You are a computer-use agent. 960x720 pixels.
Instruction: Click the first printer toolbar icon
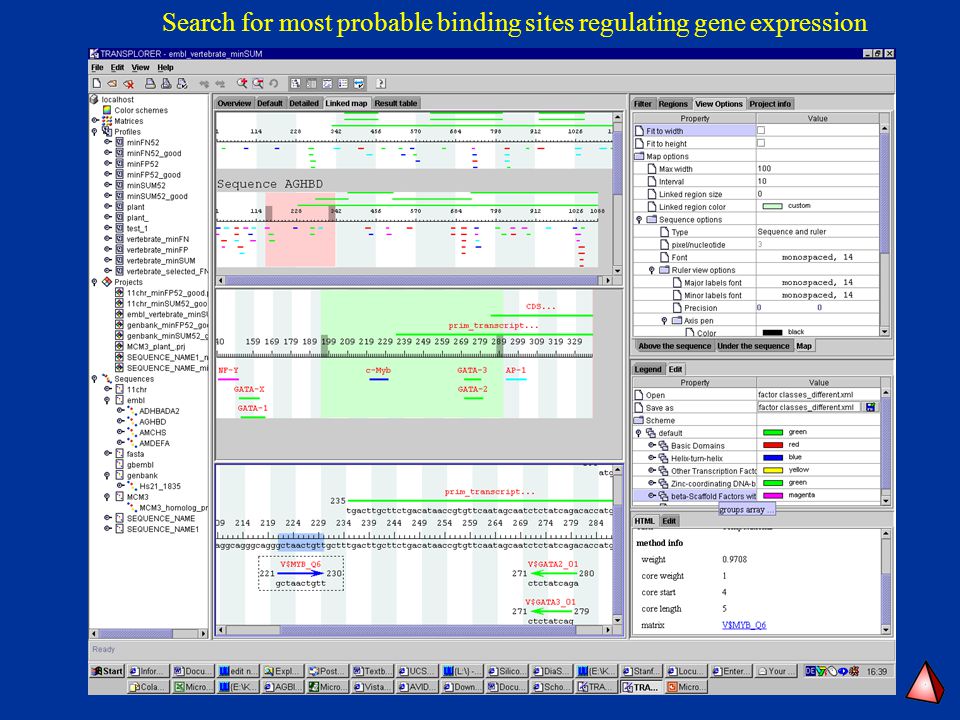pyautogui.click(x=150, y=83)
